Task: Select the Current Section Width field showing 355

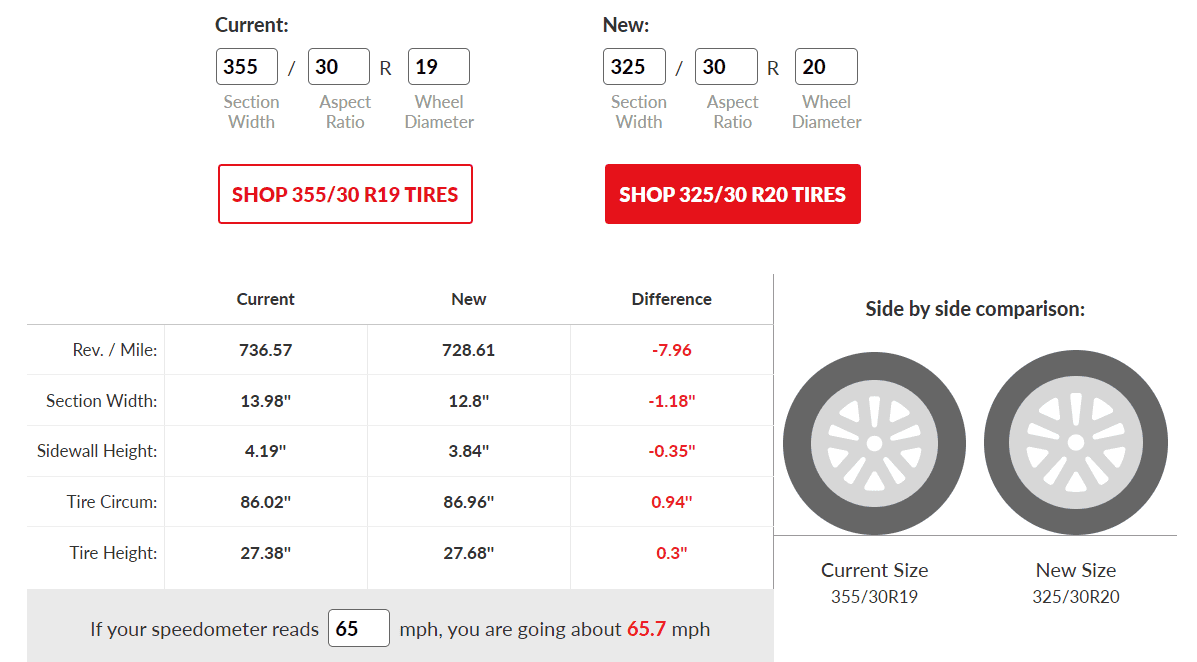Action: pos(247,66)
